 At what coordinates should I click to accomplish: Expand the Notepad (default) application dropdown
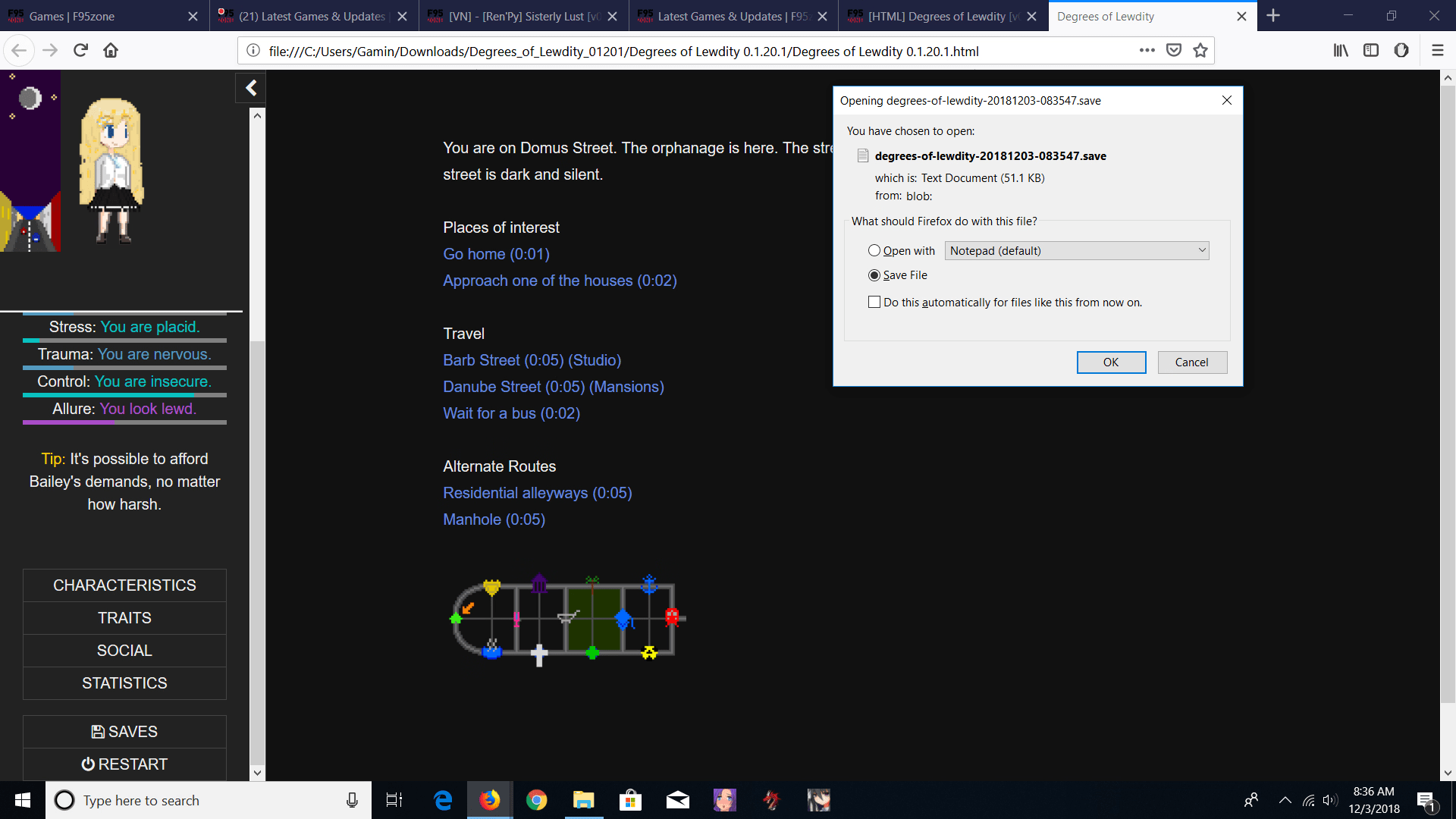point(1077,251)
